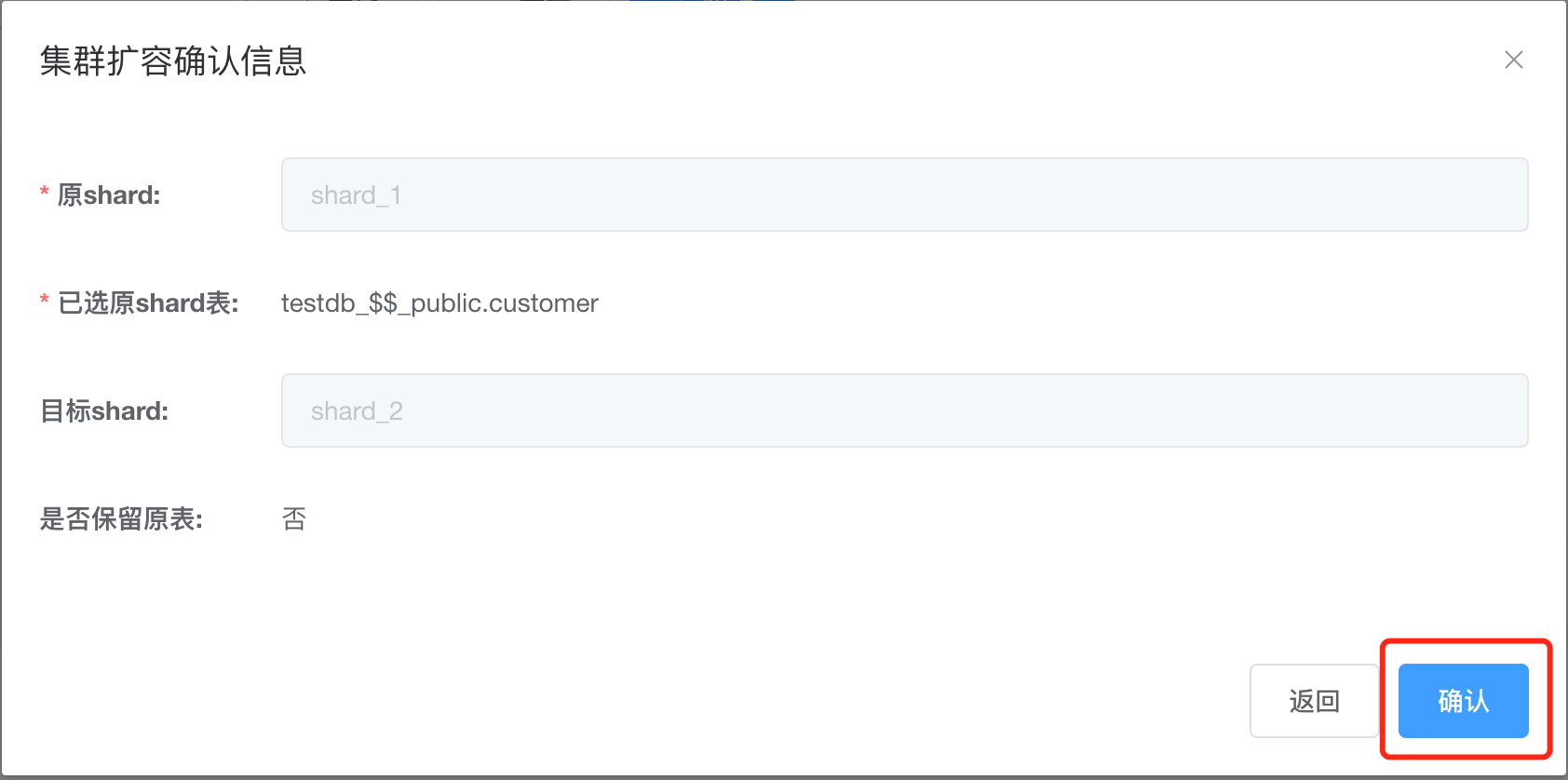The height and width of the screenshot is (780, 1568).
Task: Click blank header space between title and close icon
Action: pyautogui.click(x=903, y=61)
